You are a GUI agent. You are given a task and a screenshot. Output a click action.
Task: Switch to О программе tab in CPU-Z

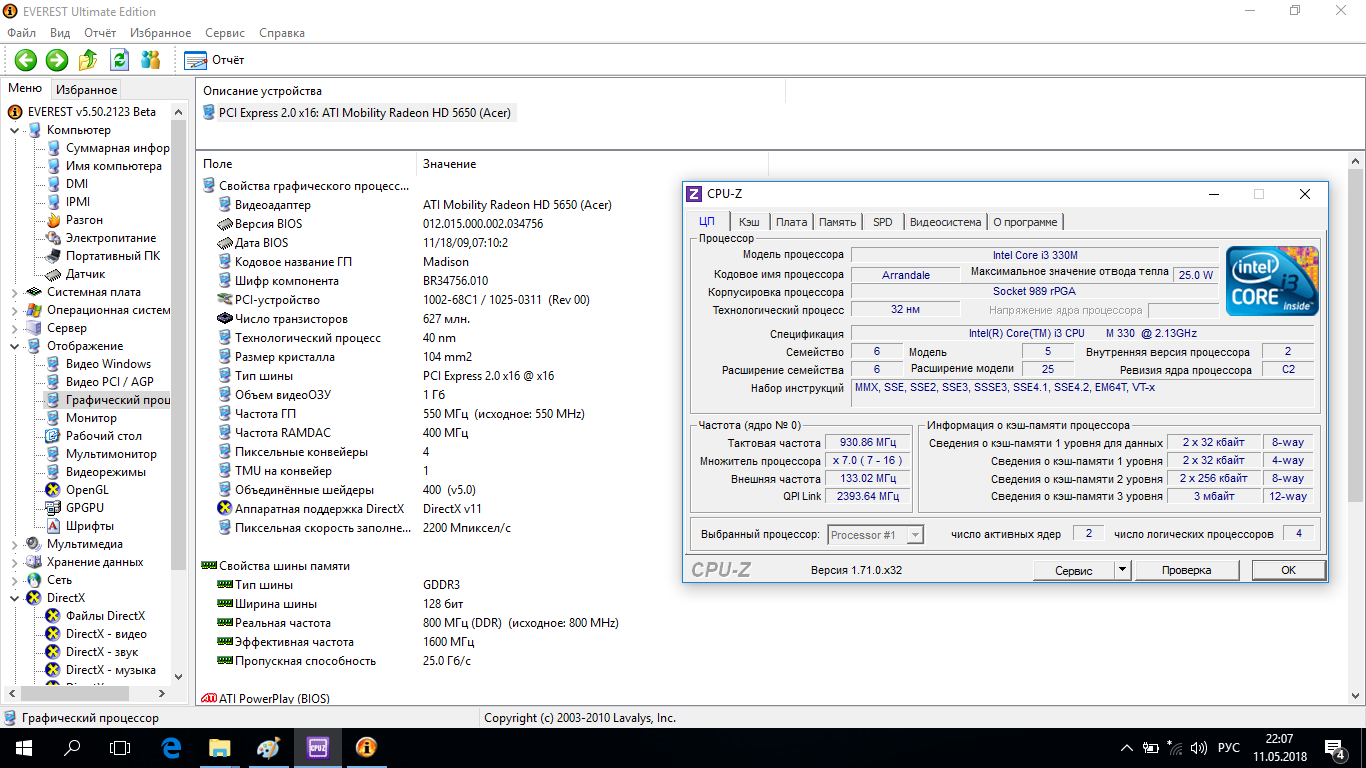tap(1025, 222)
